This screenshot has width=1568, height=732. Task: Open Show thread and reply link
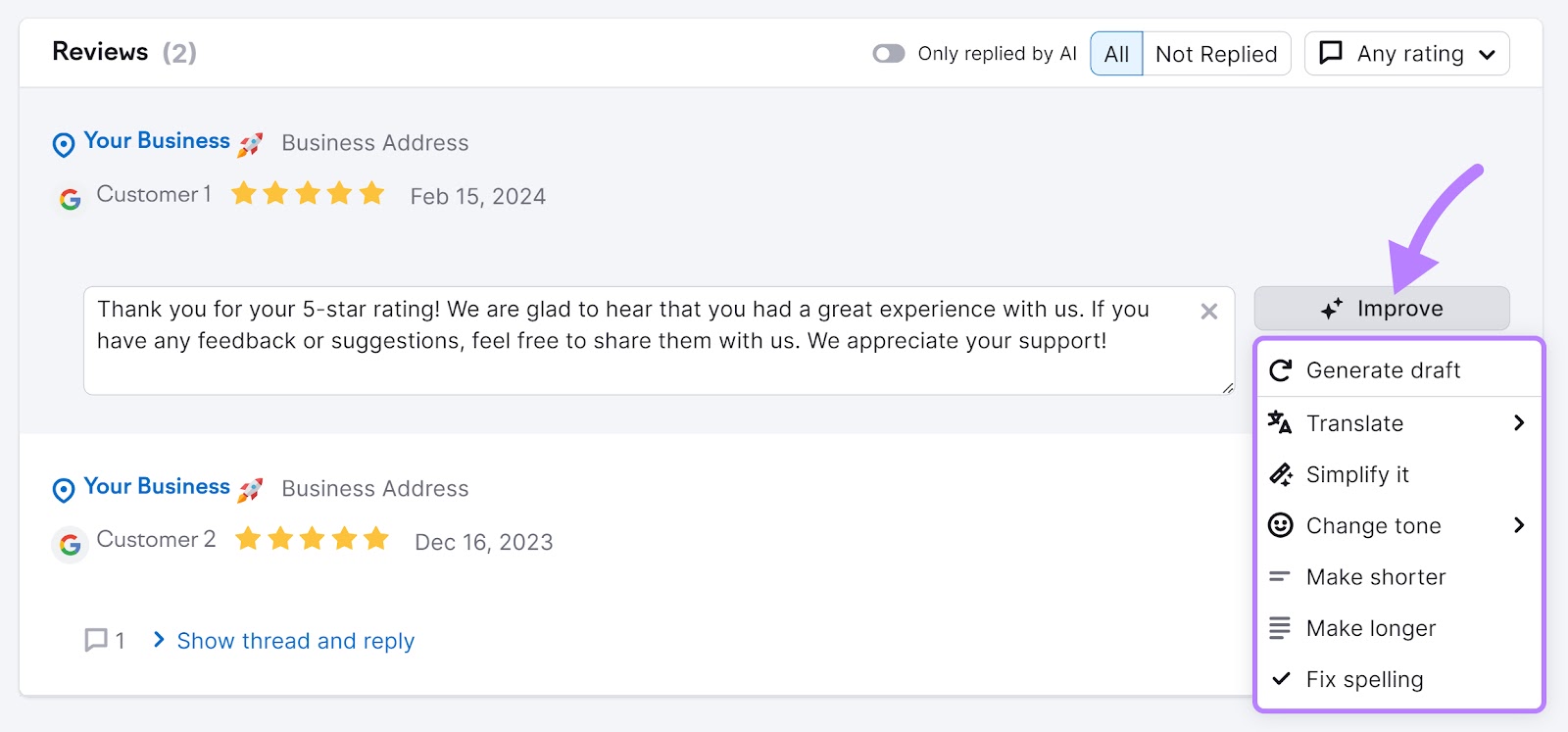(x=294, y=640)
